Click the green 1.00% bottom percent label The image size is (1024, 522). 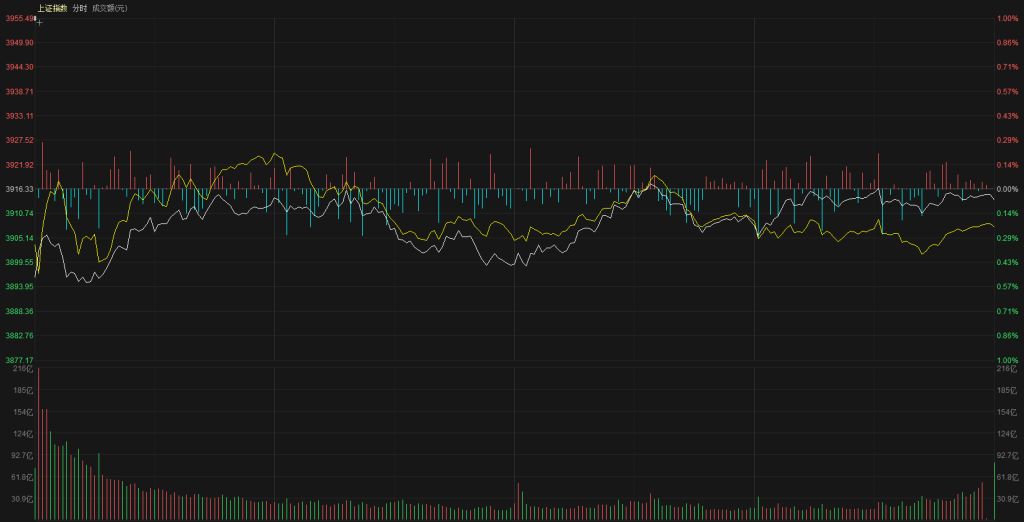coord(1006,360)
